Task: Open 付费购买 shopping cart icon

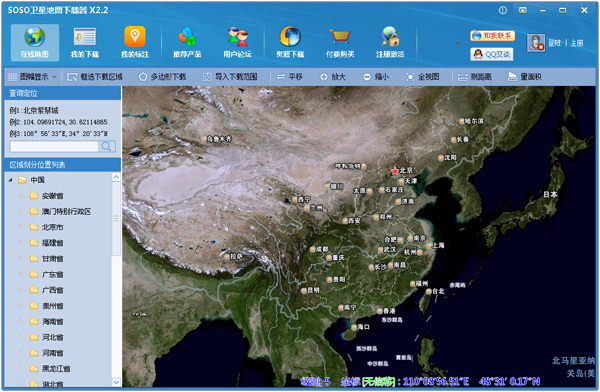Action: [340, 42]
